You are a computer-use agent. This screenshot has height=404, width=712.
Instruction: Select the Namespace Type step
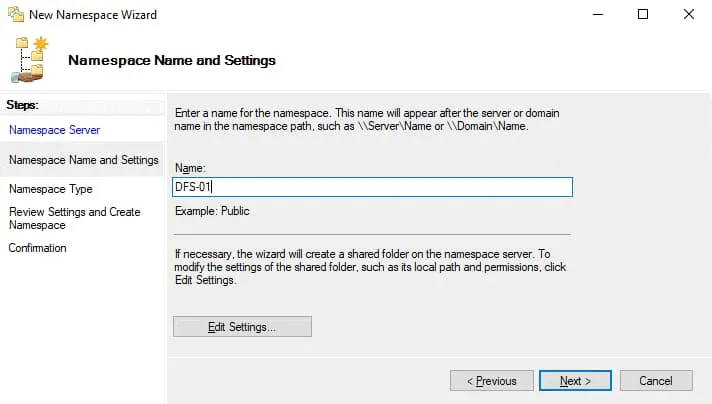click(50, 189)
